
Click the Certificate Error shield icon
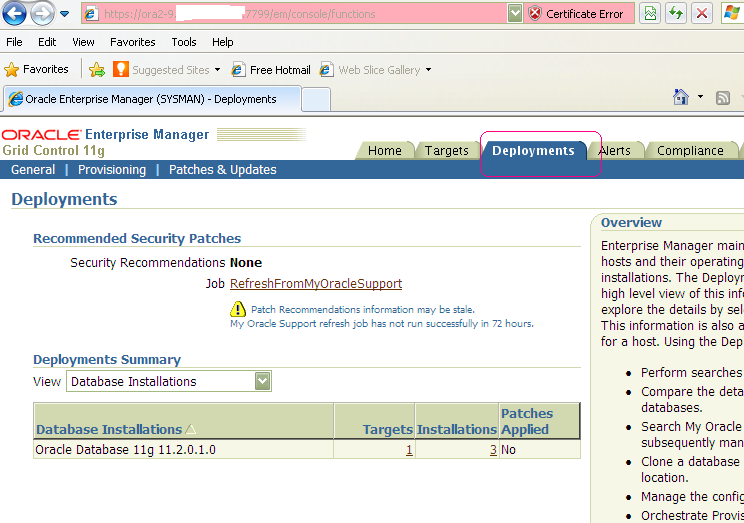pyautogui.click(x=535, y=14)
